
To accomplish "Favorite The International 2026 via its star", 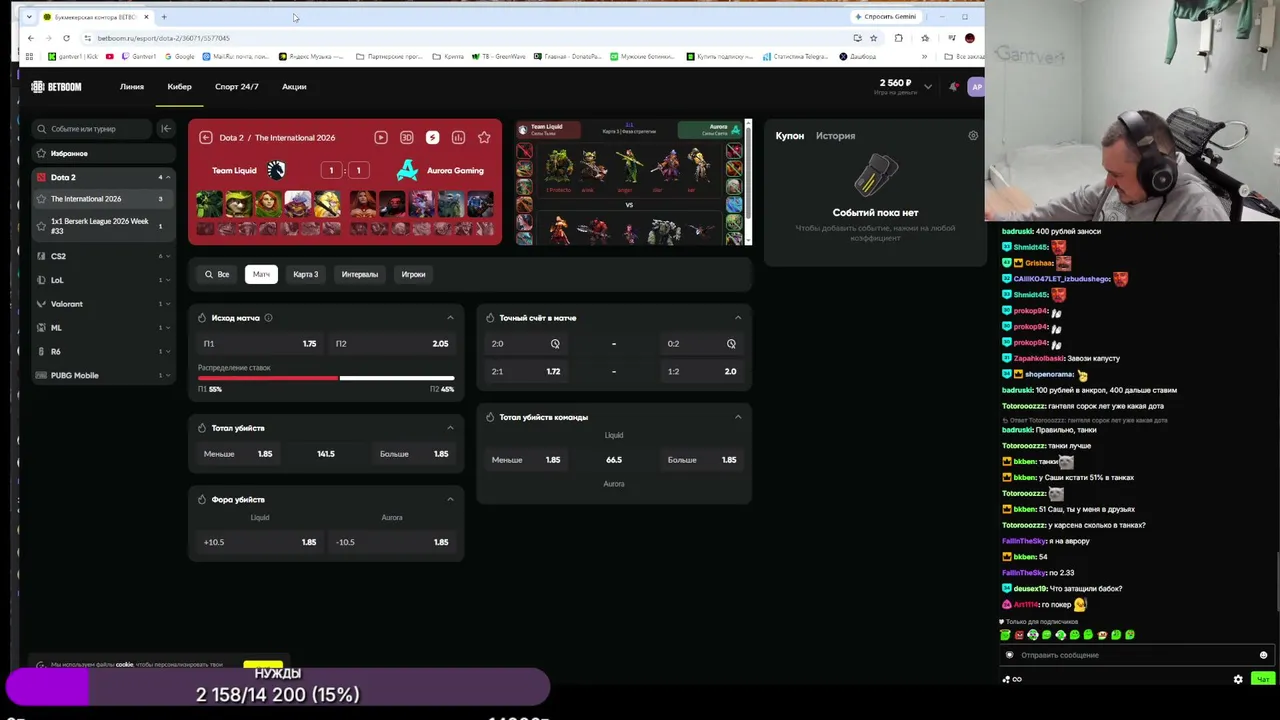I will coord(41,199).
